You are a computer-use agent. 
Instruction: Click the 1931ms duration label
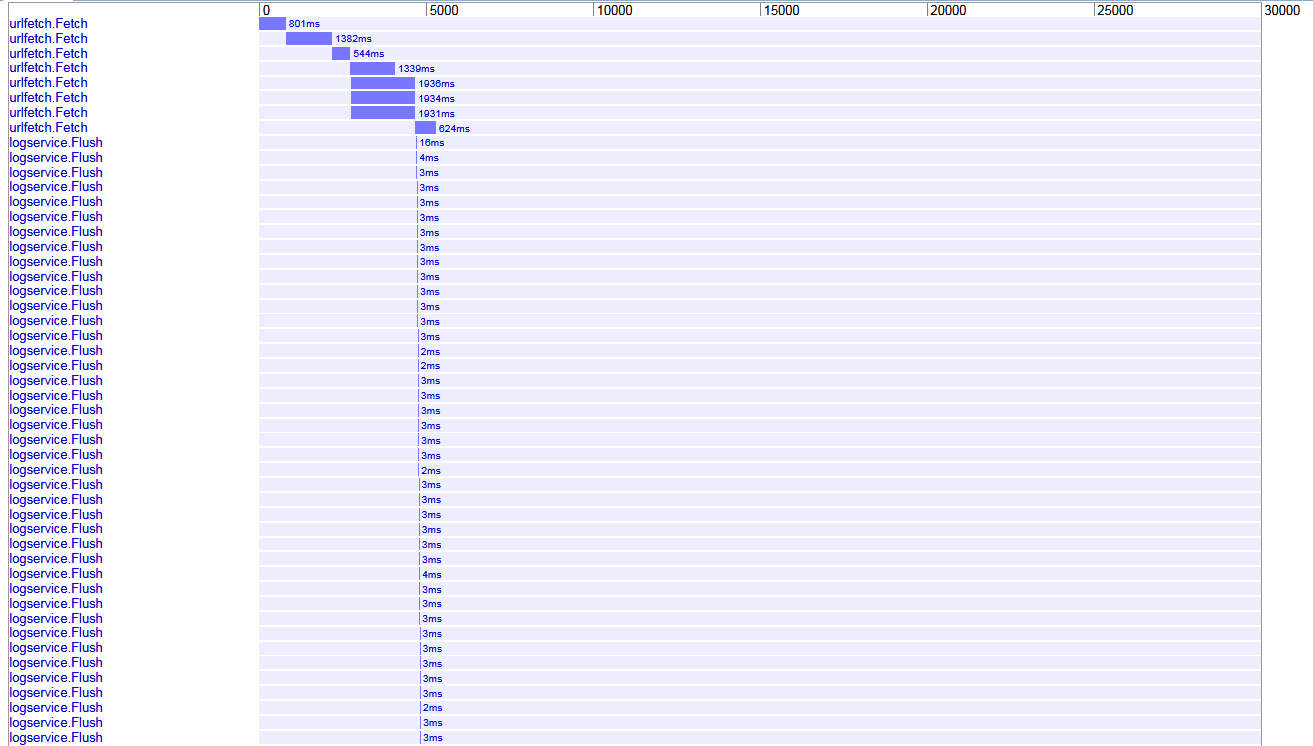coord(436,114)
